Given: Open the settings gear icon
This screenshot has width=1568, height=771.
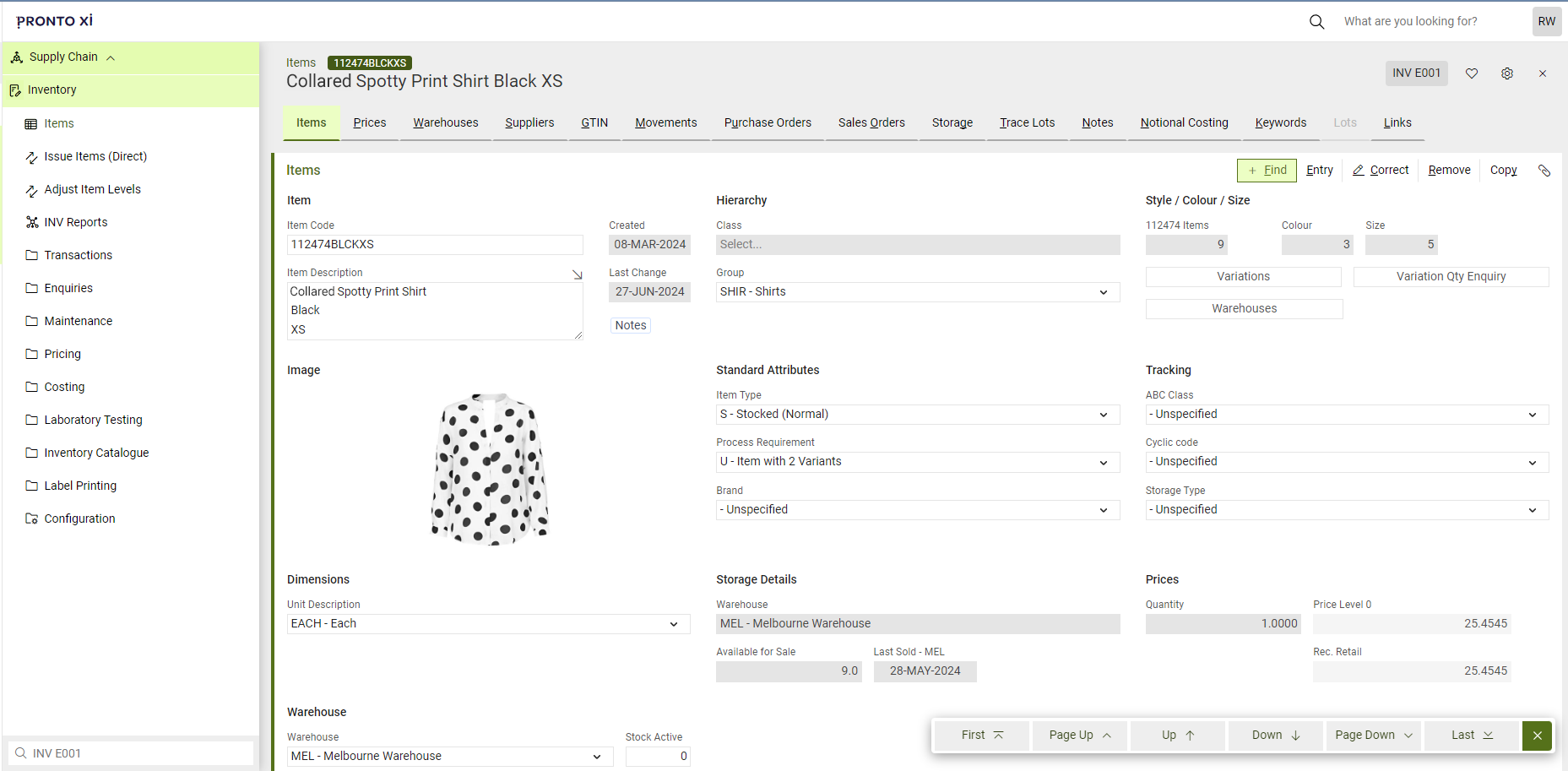Looking at the screenshot, I should click(x=1507, y=73).
